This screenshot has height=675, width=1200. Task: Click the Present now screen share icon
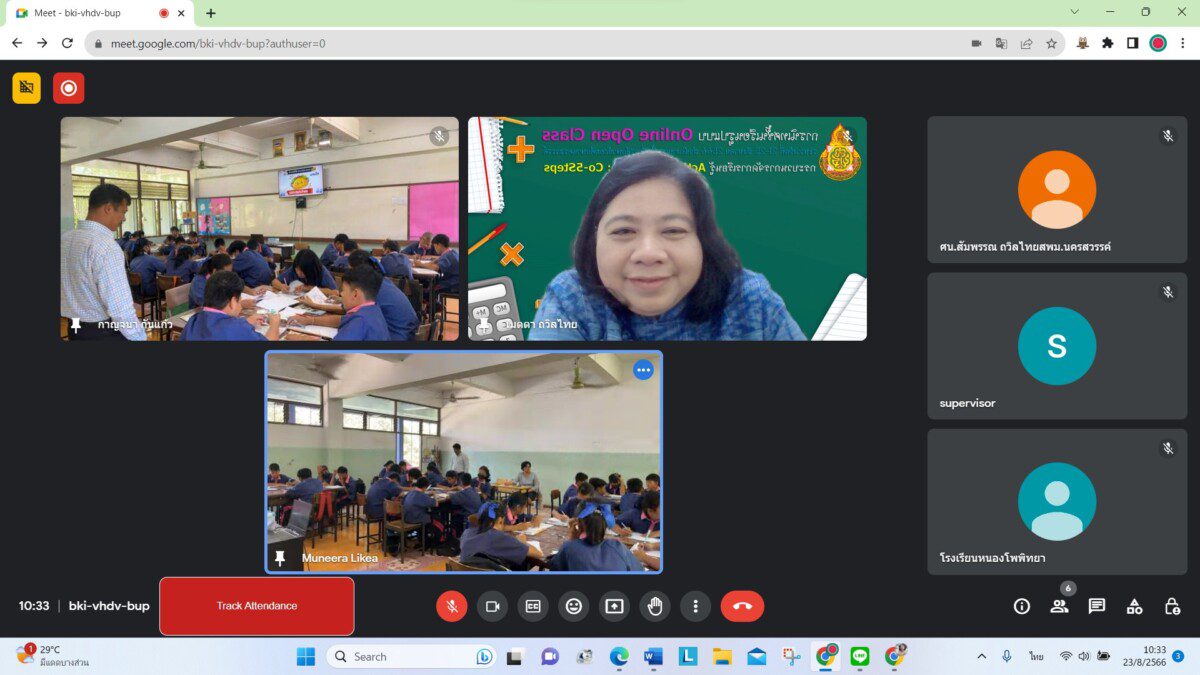coord(614,606)
